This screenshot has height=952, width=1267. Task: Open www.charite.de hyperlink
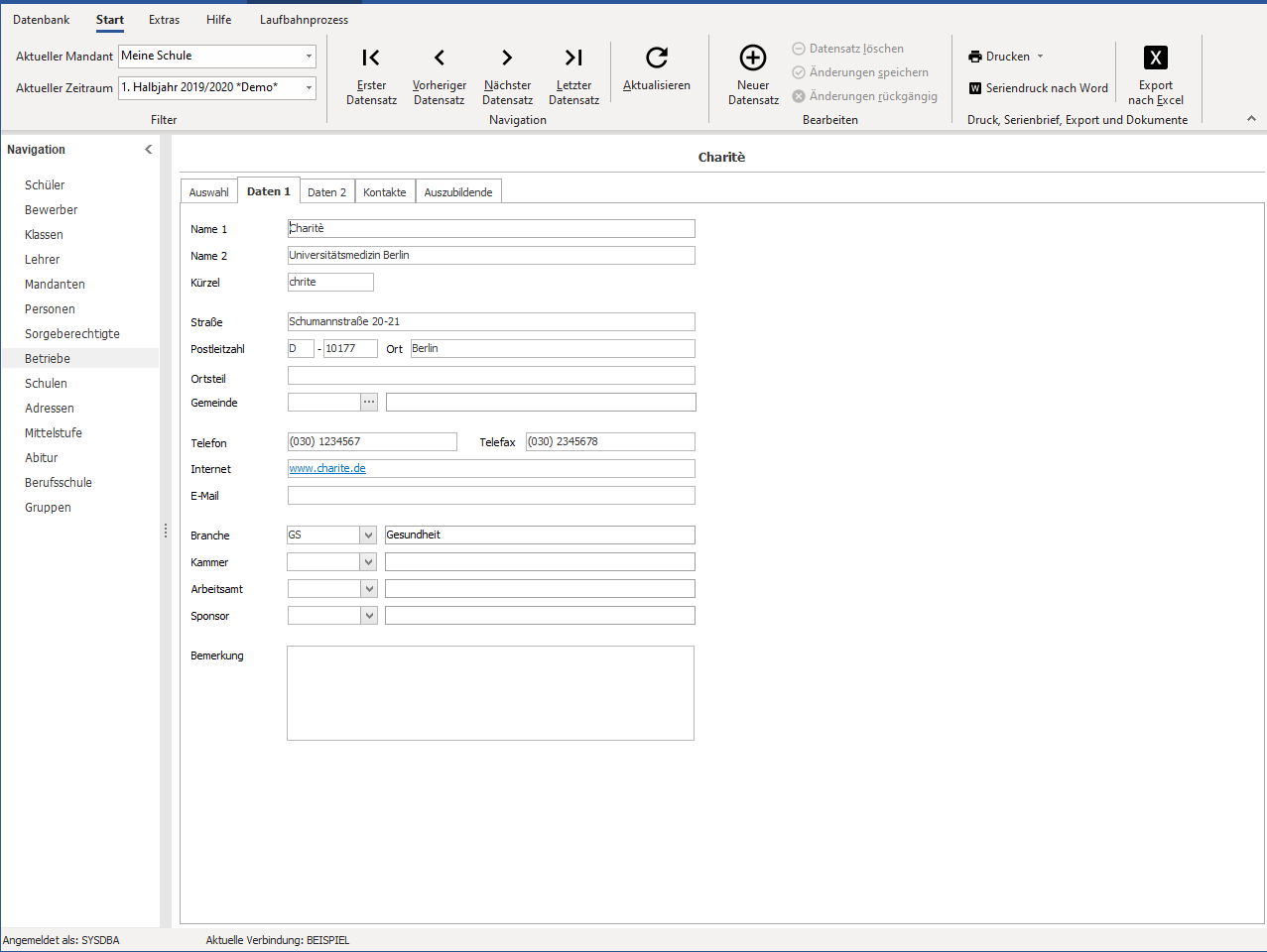tap(327, 468)
